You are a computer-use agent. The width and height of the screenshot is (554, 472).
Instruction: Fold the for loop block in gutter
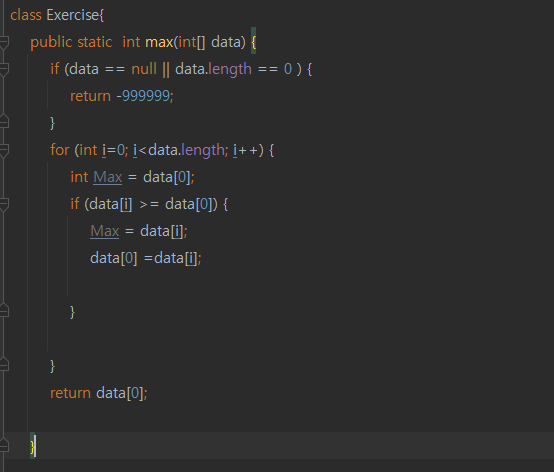tap(4, 150)
